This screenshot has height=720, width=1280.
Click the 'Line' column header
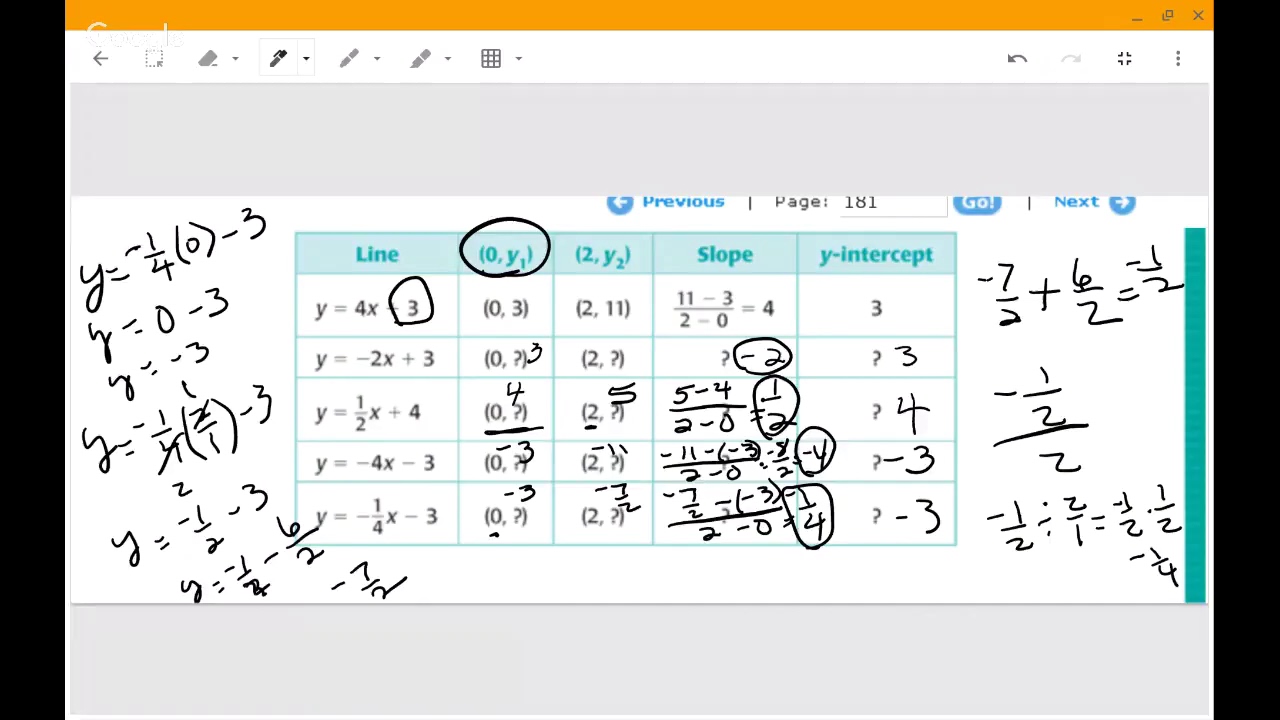(377, 254)
